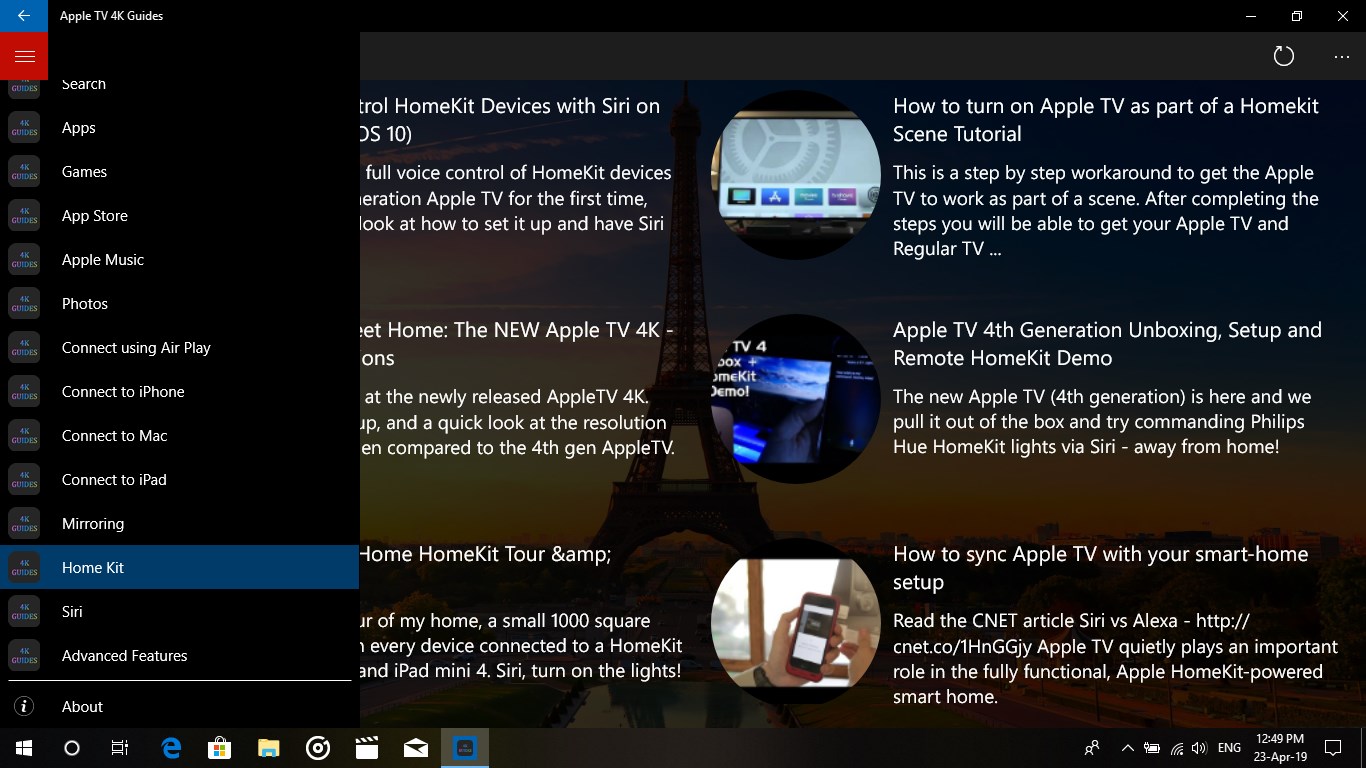1366x768 pixels.
Task: Select Apps in the side menu
Action: 180,128
